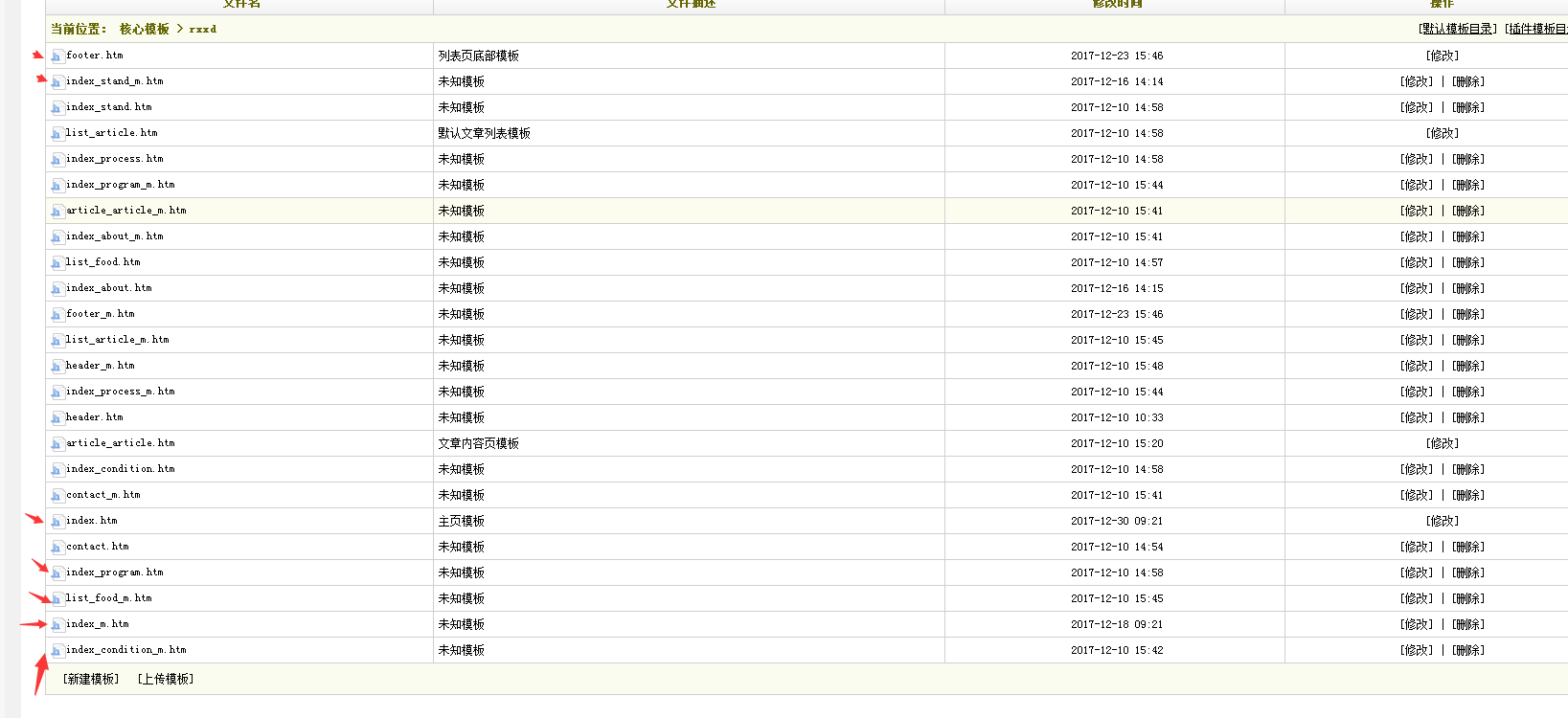The image size is (1568, 718).
Task: Open the 默认模板目录 link
Action: (1457, 30)
